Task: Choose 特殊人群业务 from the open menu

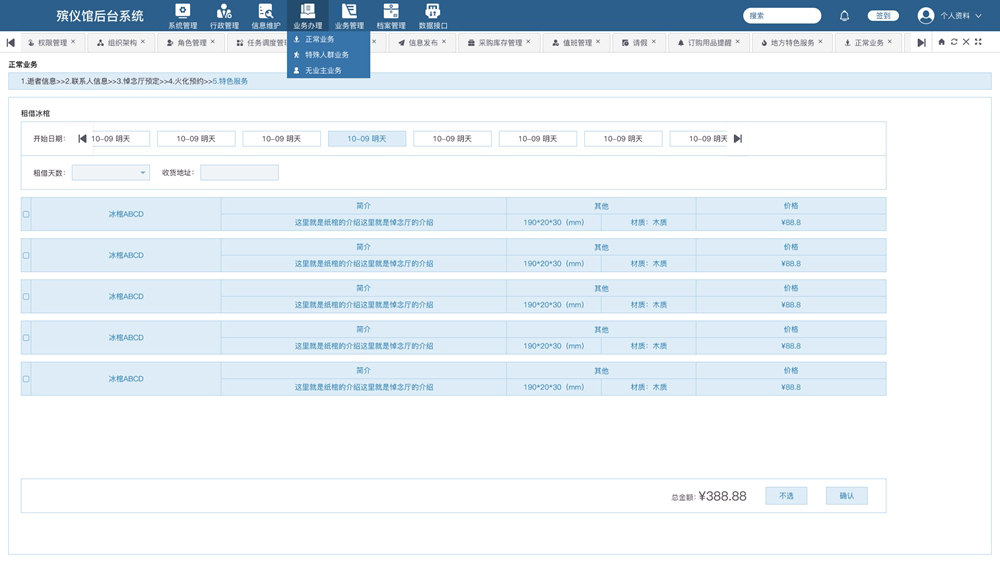Action: tap(327, 55)
